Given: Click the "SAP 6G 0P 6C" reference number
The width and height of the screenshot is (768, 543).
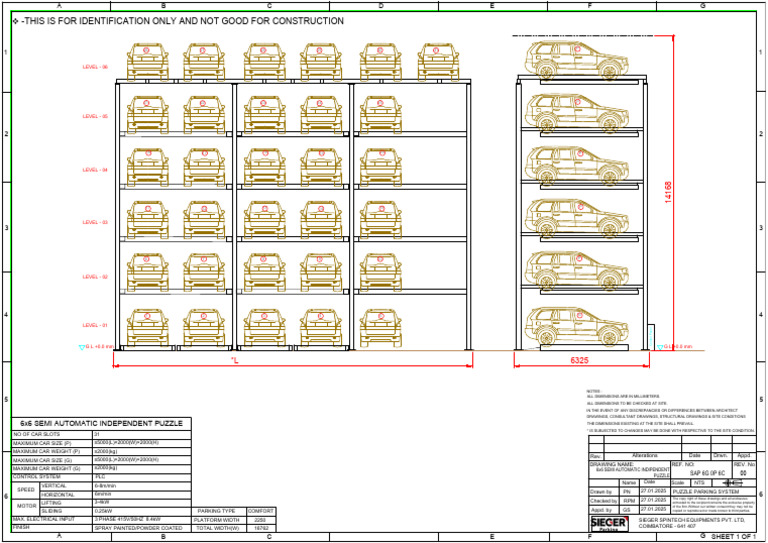Looking at the screenshot, I should click(x=707, y=473).
